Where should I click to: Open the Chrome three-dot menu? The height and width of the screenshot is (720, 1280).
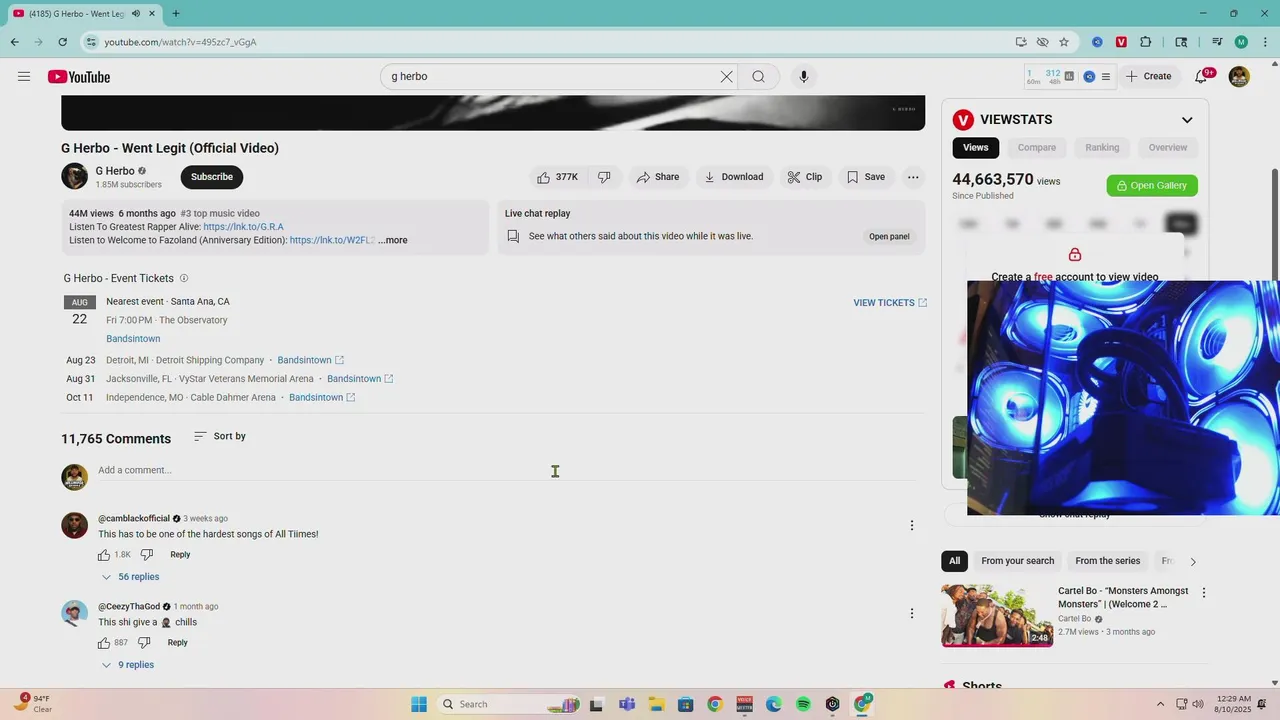[1264, 42]
